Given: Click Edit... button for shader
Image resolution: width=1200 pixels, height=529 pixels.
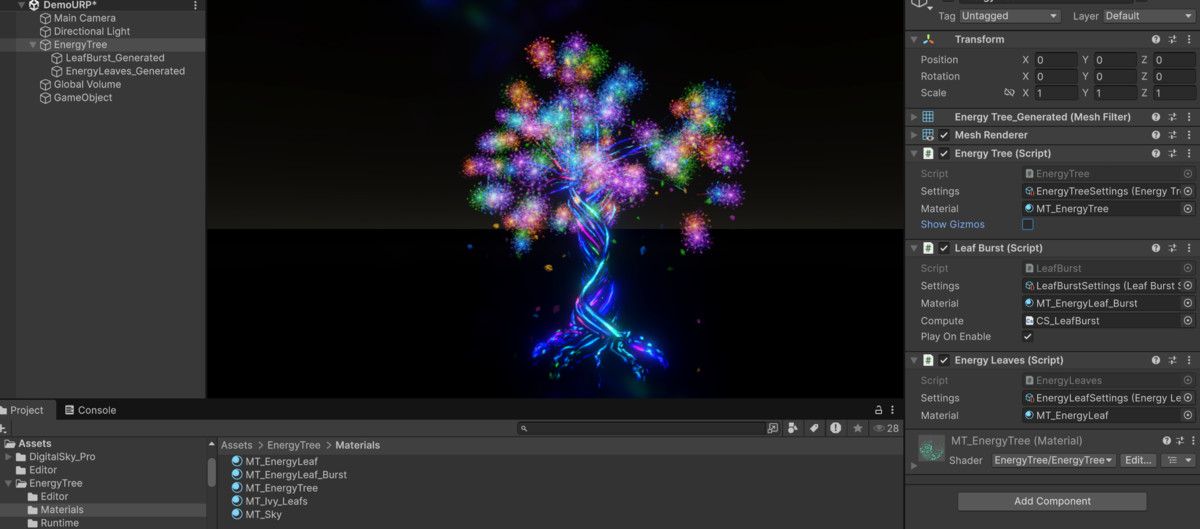Looking at the screenshot, I should click(x=1139, y=460).
